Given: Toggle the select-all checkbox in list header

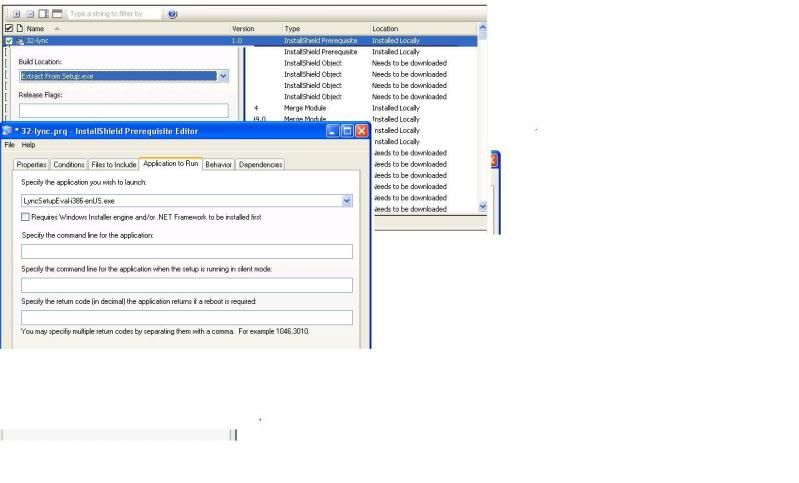Looking at the screenshot, I should tap(9, 28).
